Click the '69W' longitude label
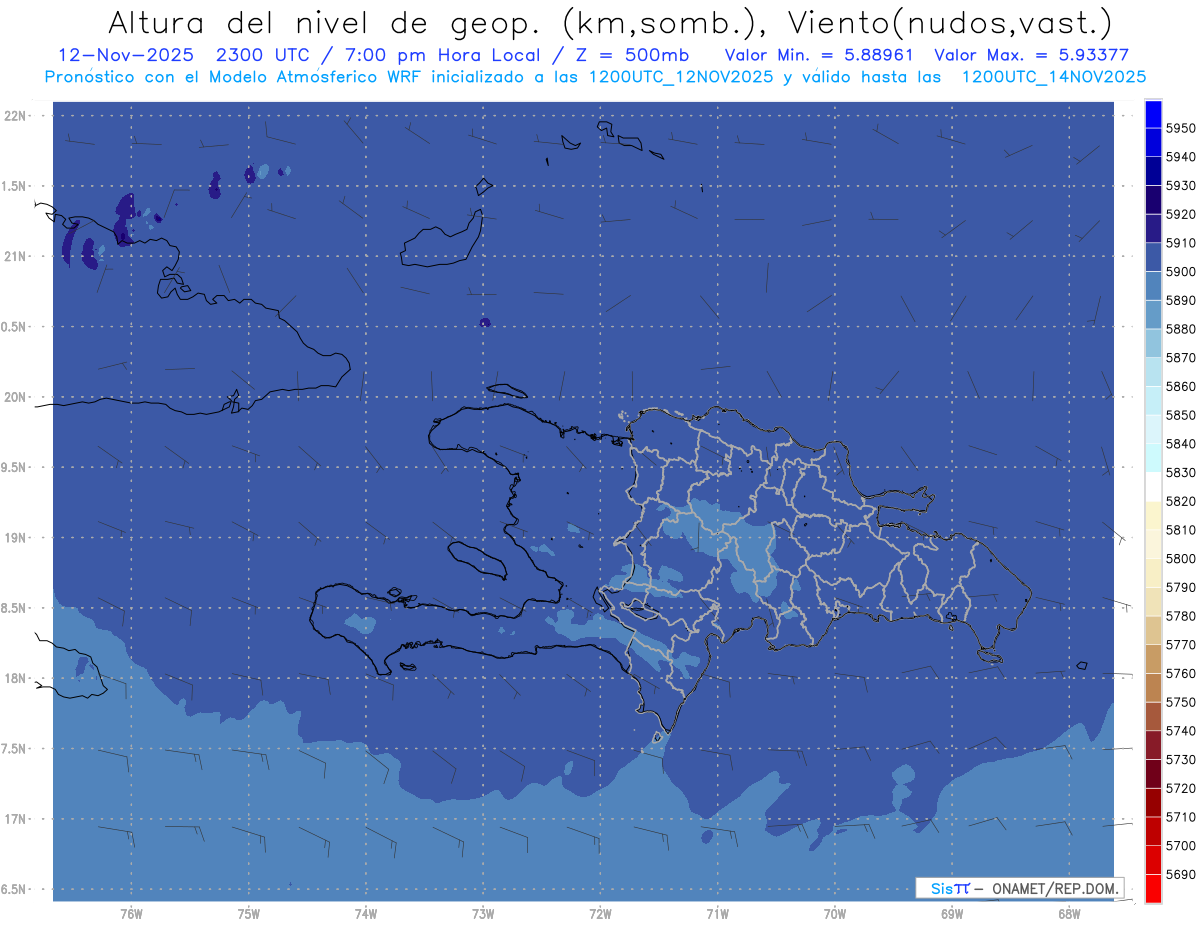Viewport: 1200px width, 927px height. click(952, 914)
